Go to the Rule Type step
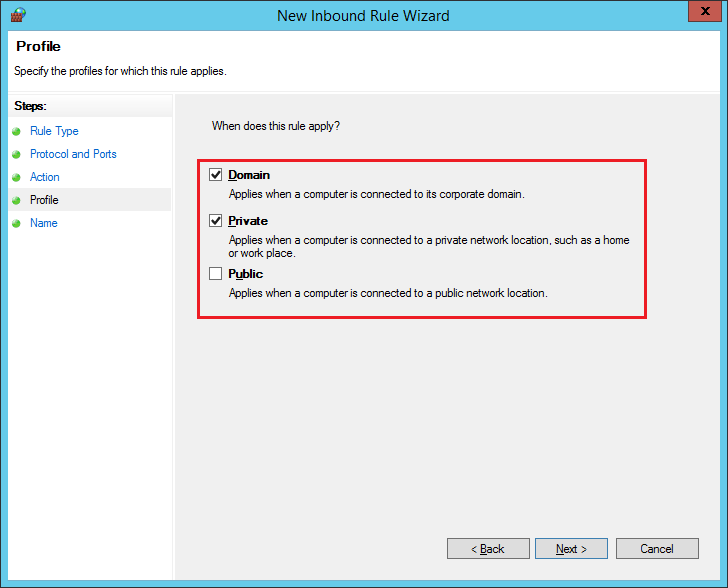 54,131
